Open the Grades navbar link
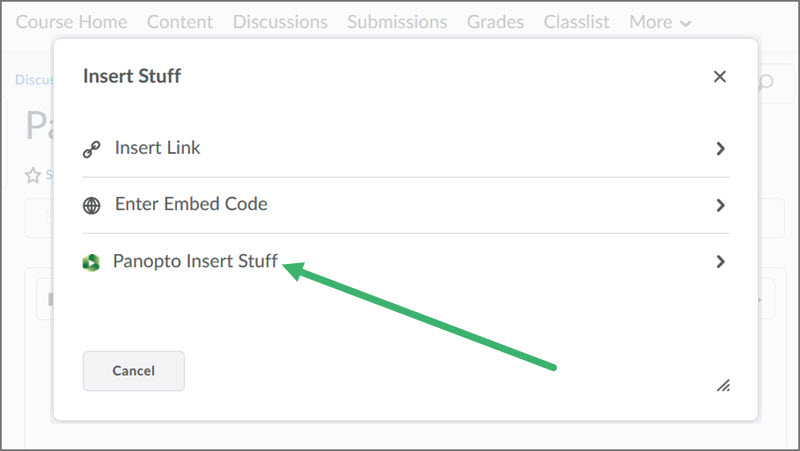Image resolution: width=800 pixels, height=451 pixels. point(495,22)
